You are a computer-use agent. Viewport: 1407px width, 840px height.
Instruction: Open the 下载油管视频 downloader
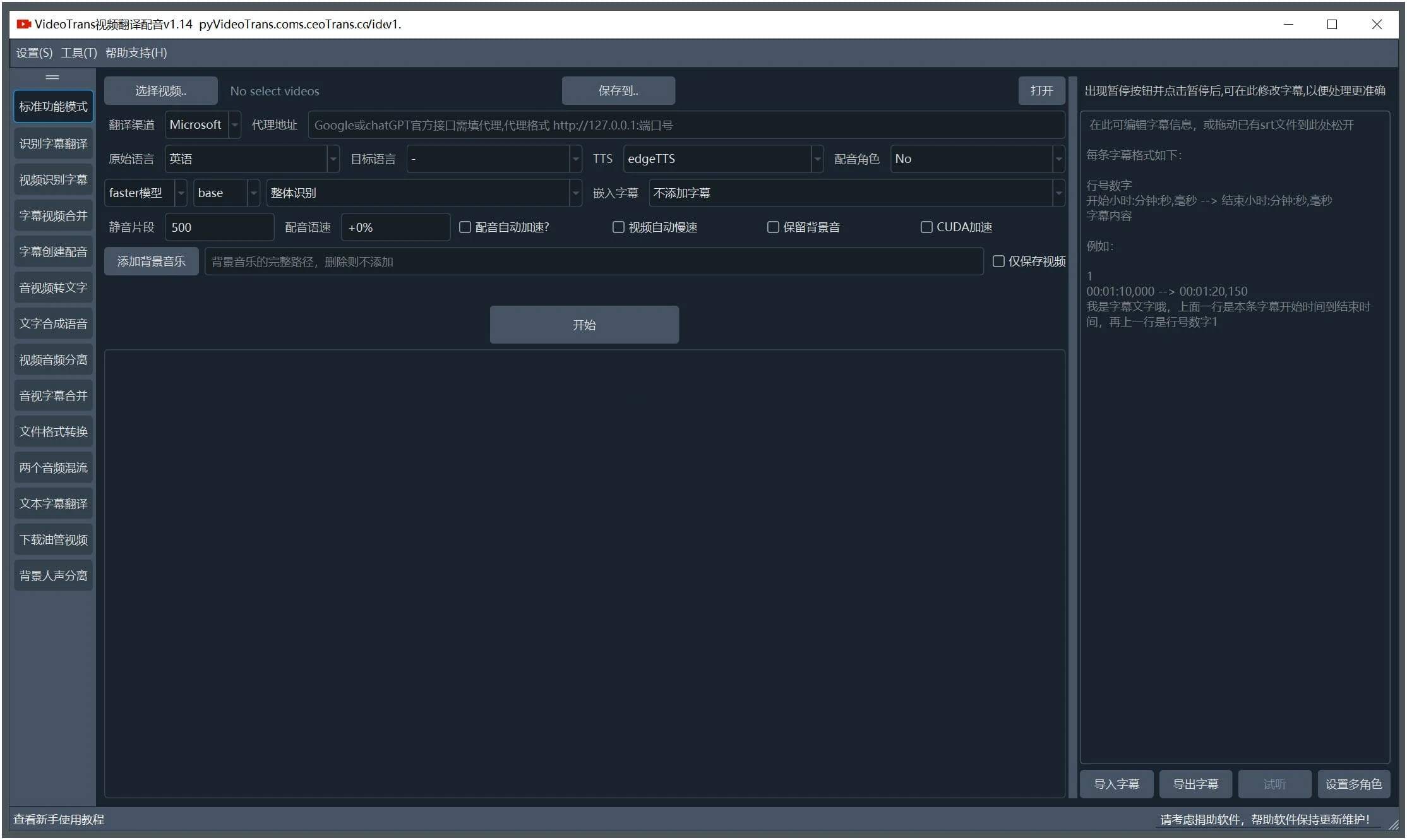52,539
